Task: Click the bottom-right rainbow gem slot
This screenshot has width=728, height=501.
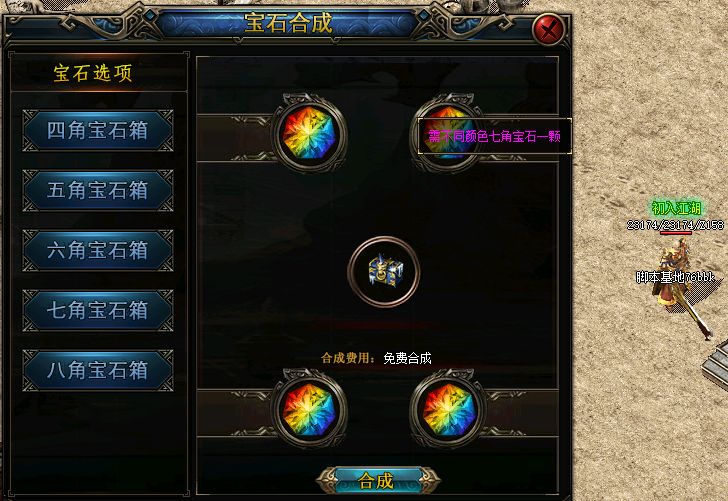Action: [448, 409]
